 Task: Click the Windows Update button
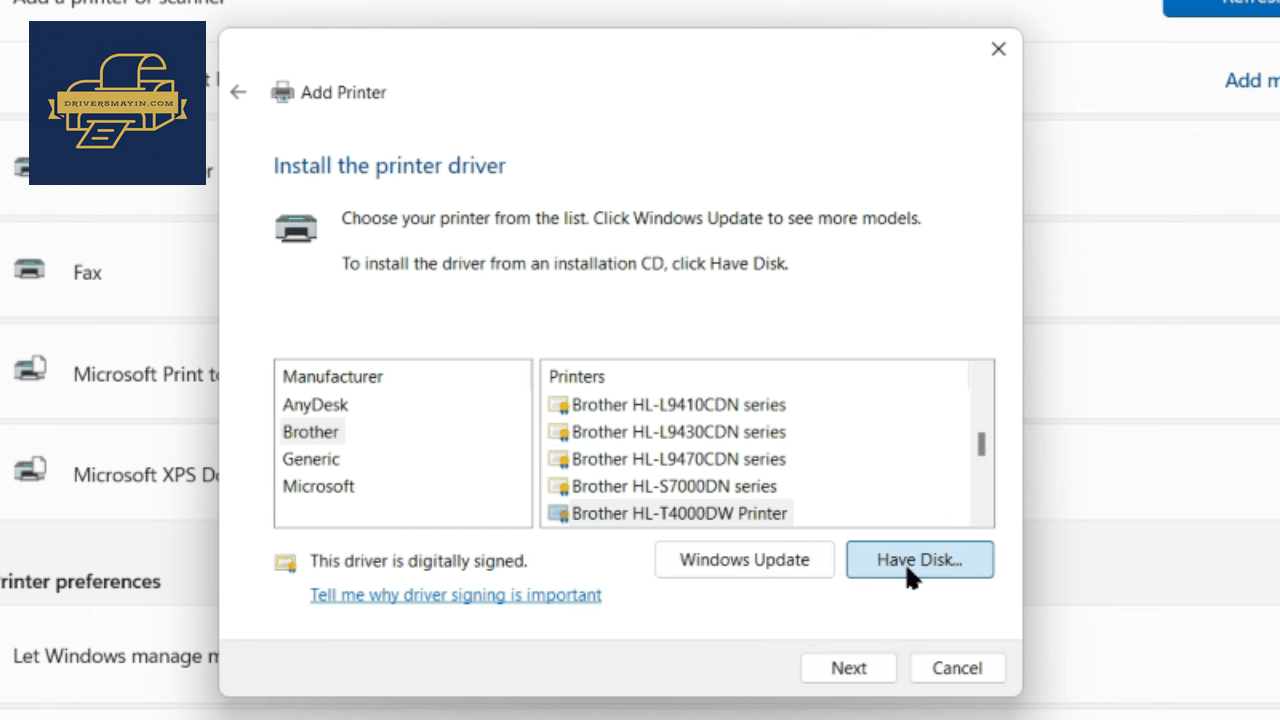[x=745, y=560]
